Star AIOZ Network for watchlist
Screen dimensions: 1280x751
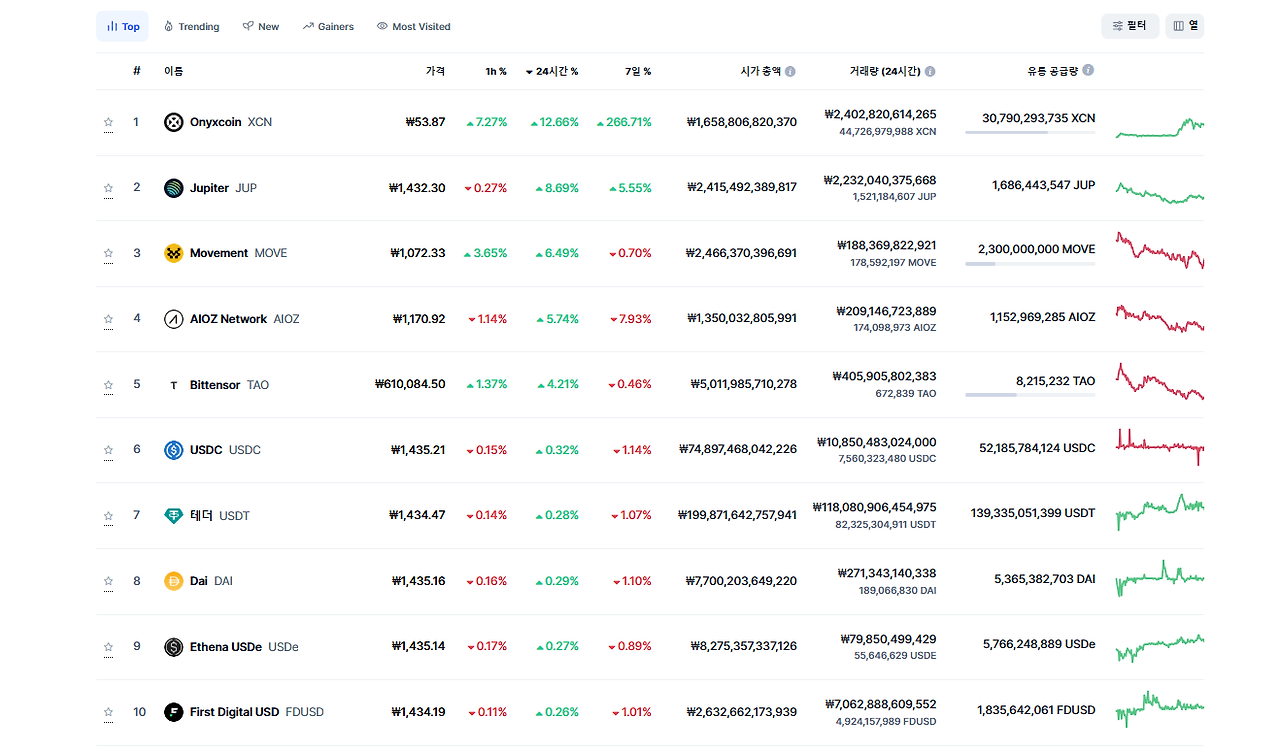[108, 320]
